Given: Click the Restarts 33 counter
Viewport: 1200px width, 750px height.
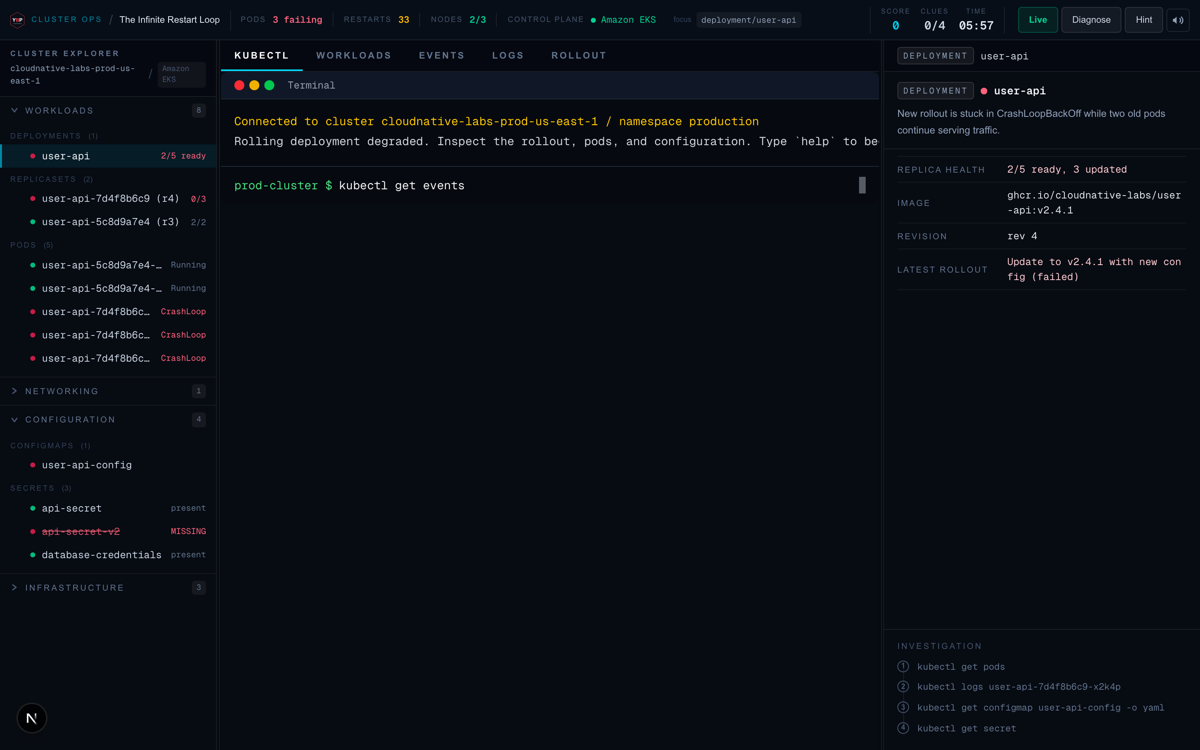Looking at the screenshot, I should point(376,20).
